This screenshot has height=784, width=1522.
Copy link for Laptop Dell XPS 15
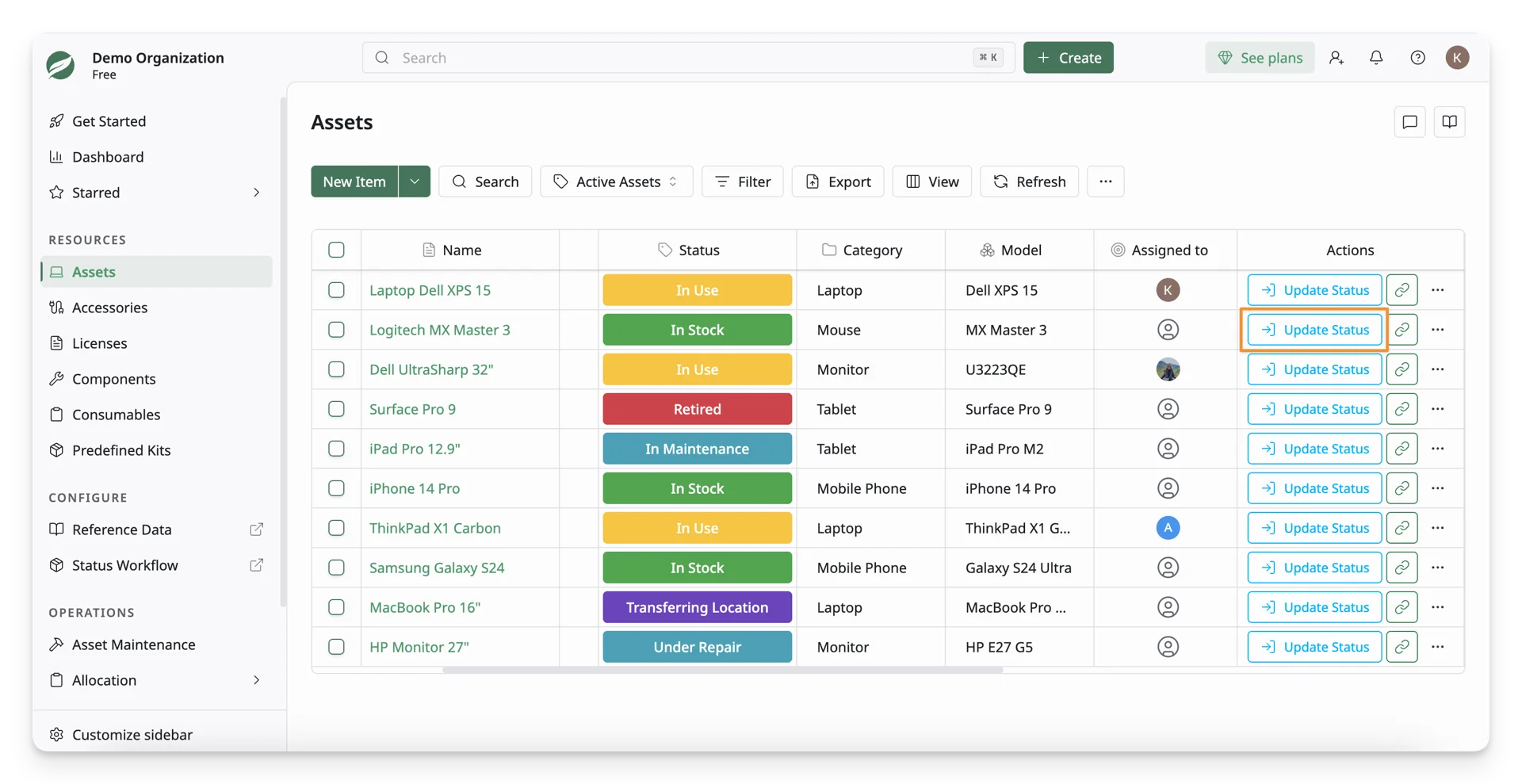pyautogui.click(x=1402, y=289)
